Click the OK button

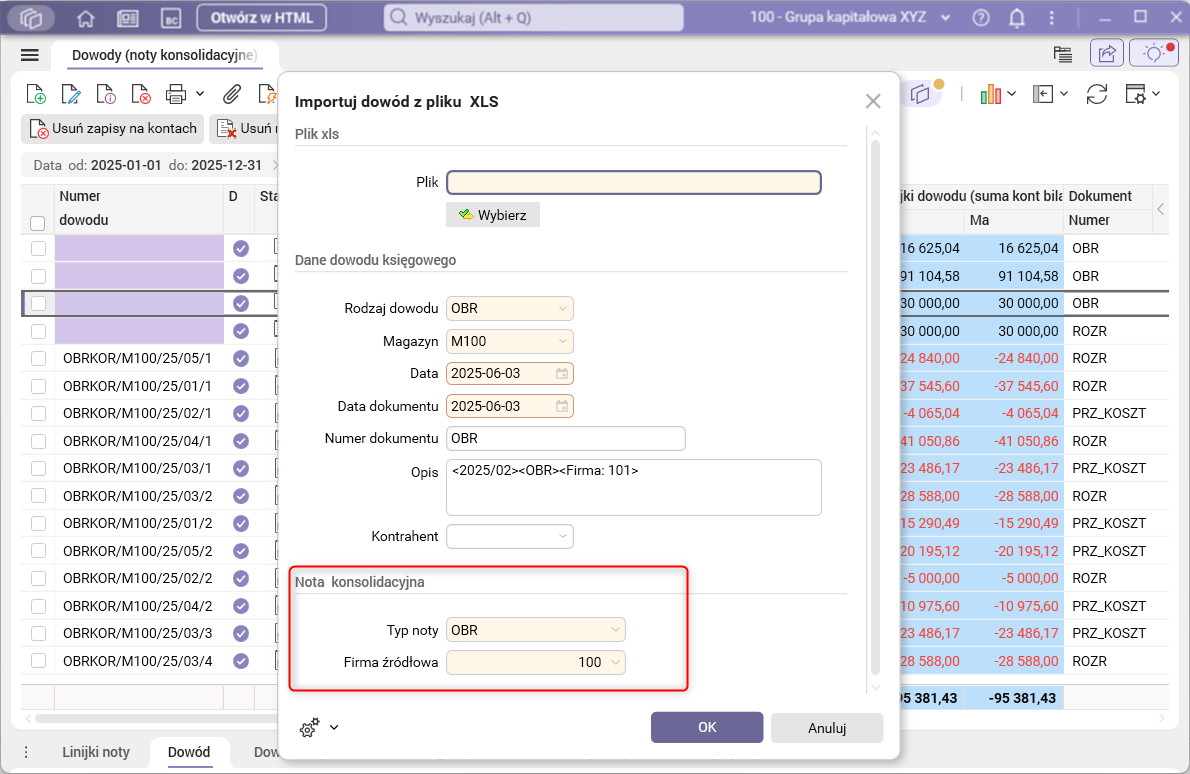[x=707, y=727]
